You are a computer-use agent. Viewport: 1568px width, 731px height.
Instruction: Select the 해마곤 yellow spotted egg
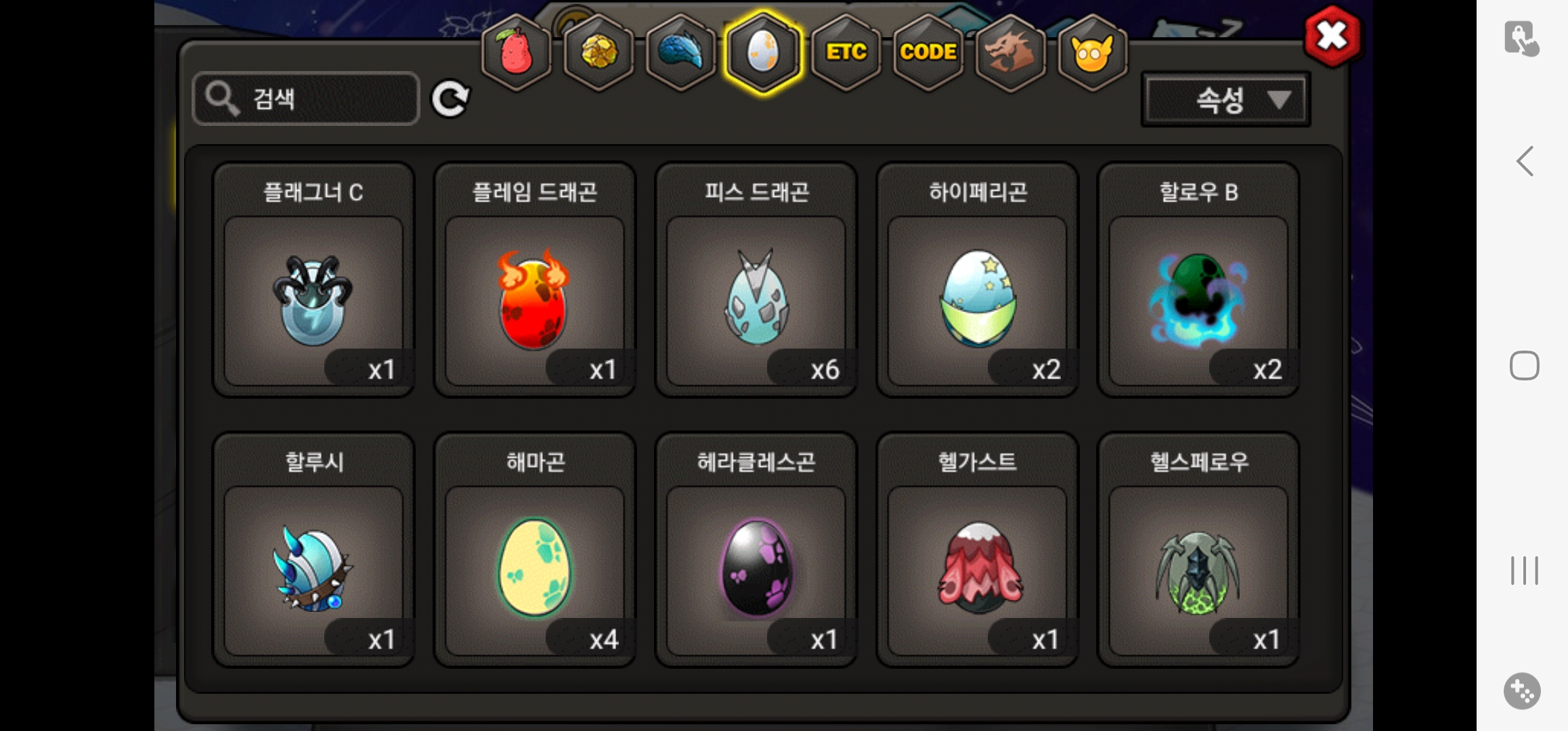535,550
